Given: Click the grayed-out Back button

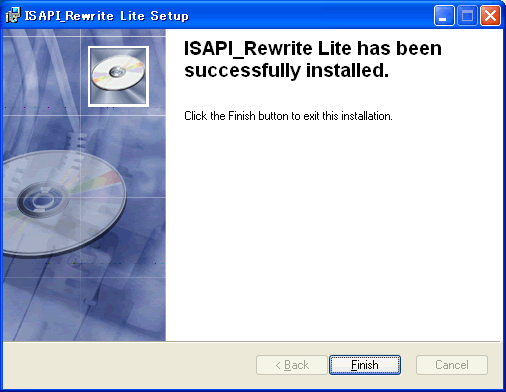Looking at the screenshot, I should click(292, 365).
